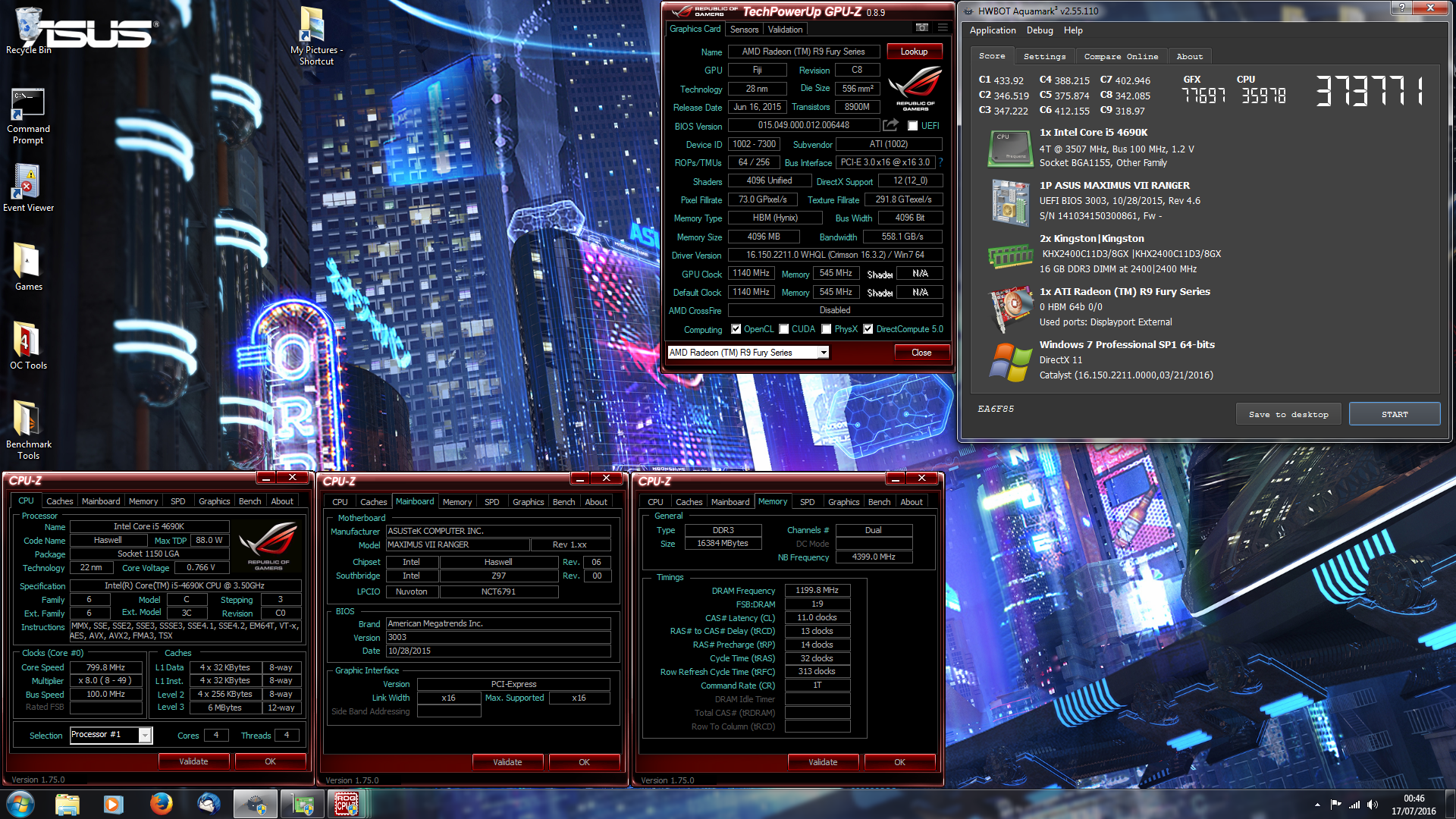
Task: Click the Windows logo icon in Aquamark
Action: tap(1010, 362)
